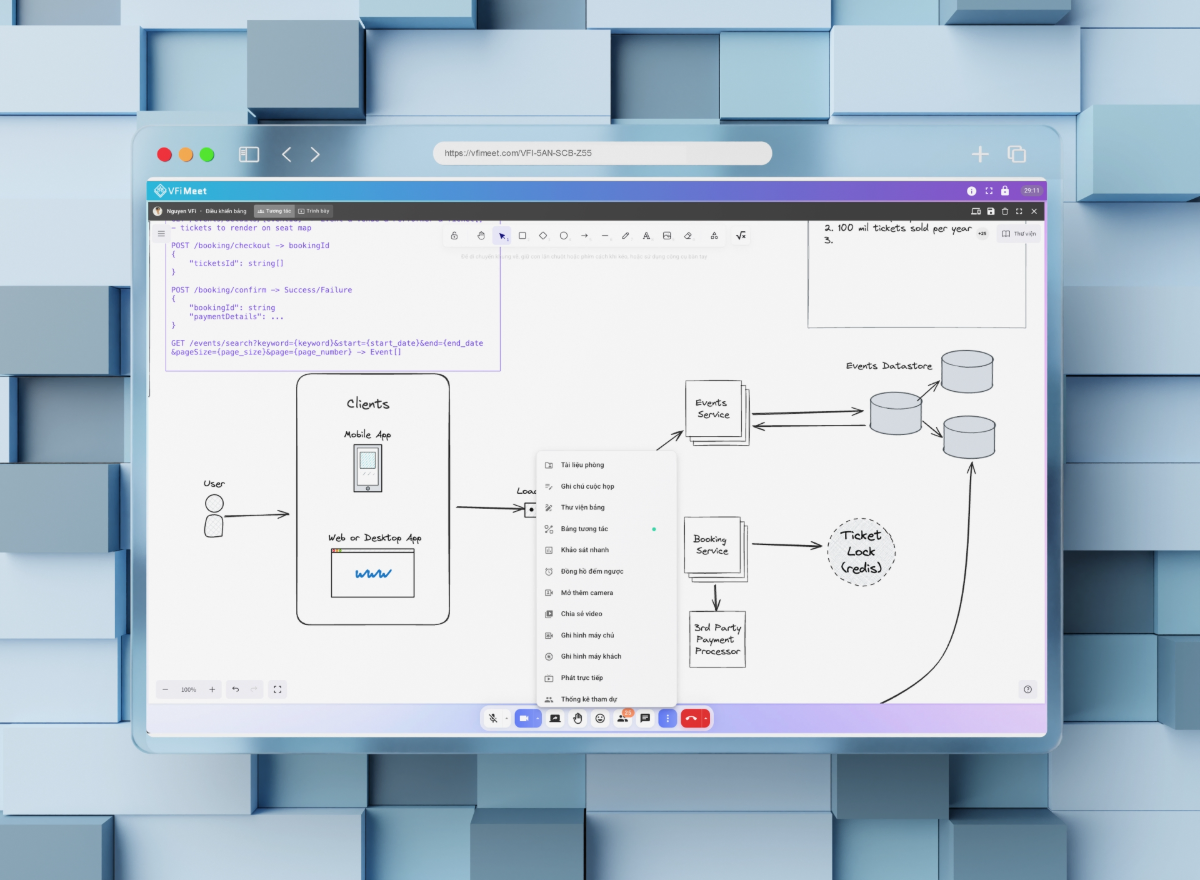The image size is (1200, 880).
Task: Pick the Ellipse tool from the whiteboard toolbar
Action: (564, 235)
